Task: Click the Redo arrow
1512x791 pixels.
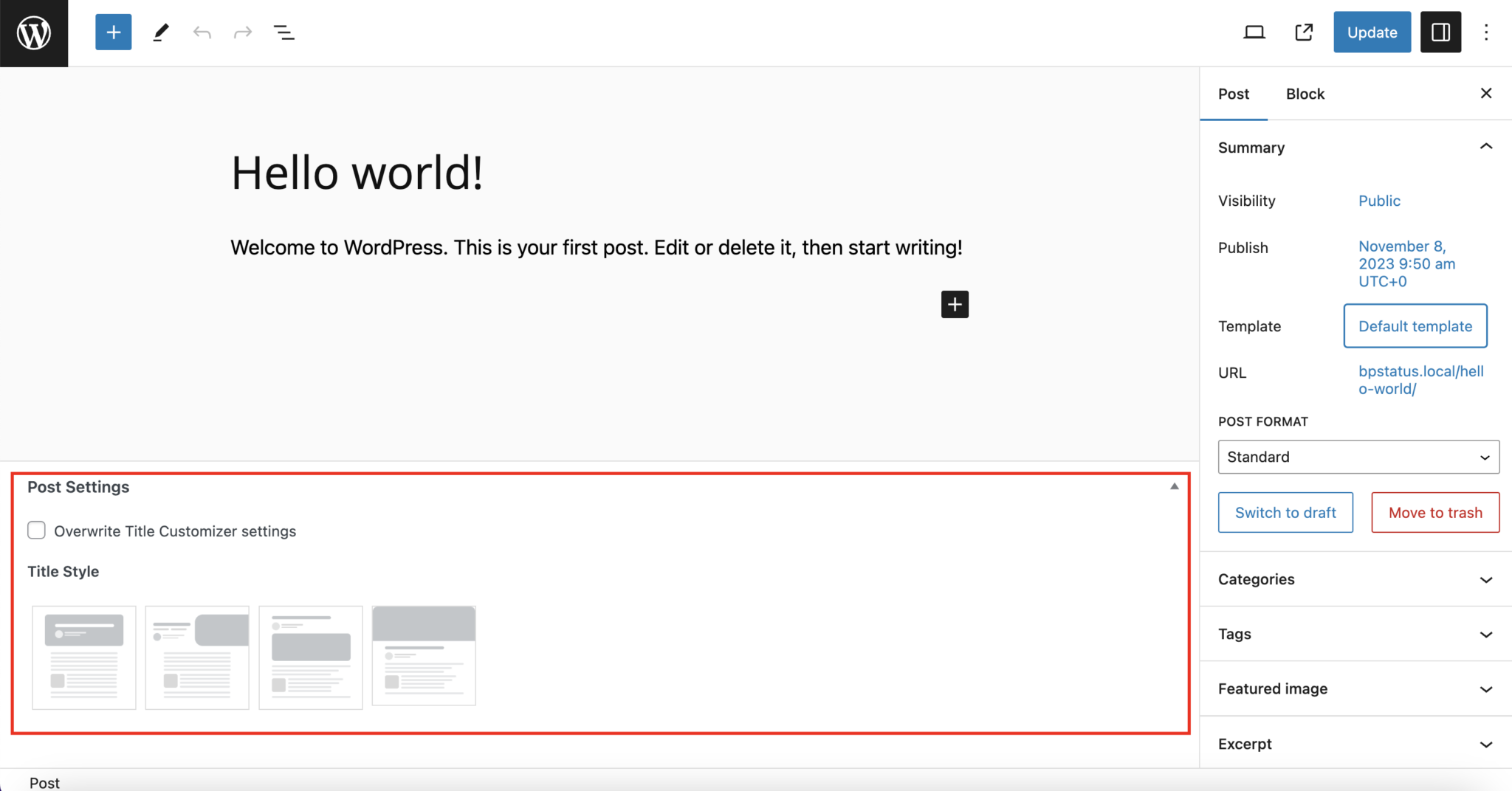Action: 243,32
